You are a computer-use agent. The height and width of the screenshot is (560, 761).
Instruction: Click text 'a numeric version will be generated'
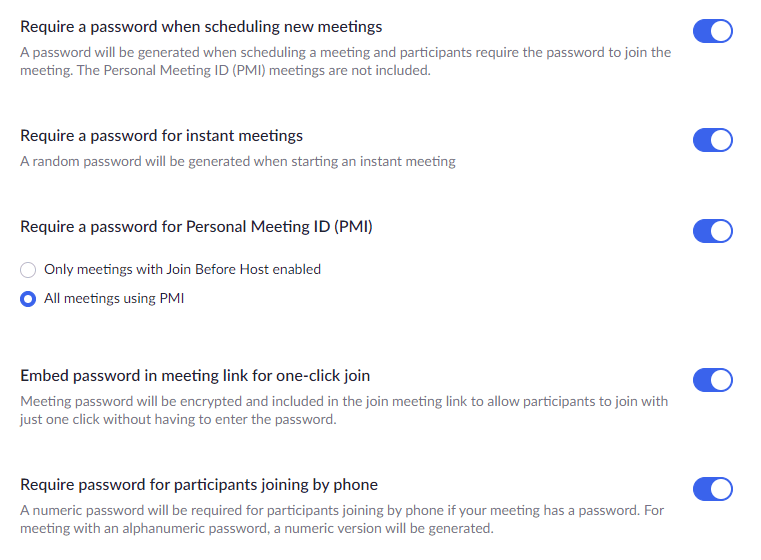[389, 528]
